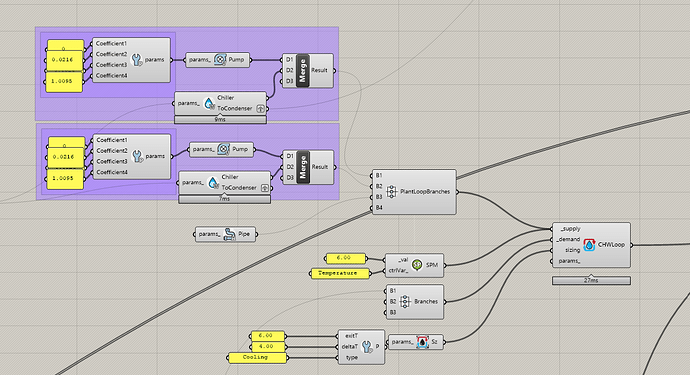The height and width of the screenshot is (375, 690).
Task: Click the Pump icon in lower purple group
Action: point(224,149)
